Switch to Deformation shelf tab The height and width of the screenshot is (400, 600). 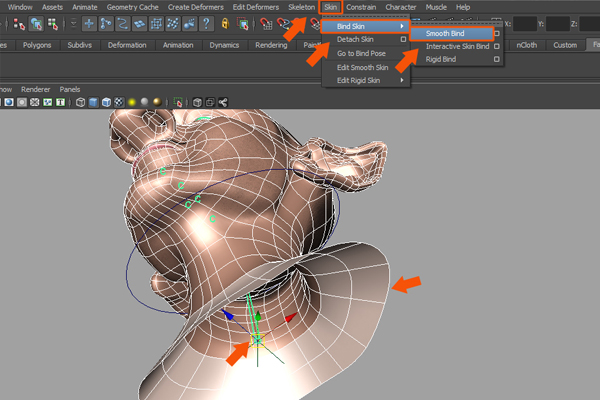pos(127,45)
